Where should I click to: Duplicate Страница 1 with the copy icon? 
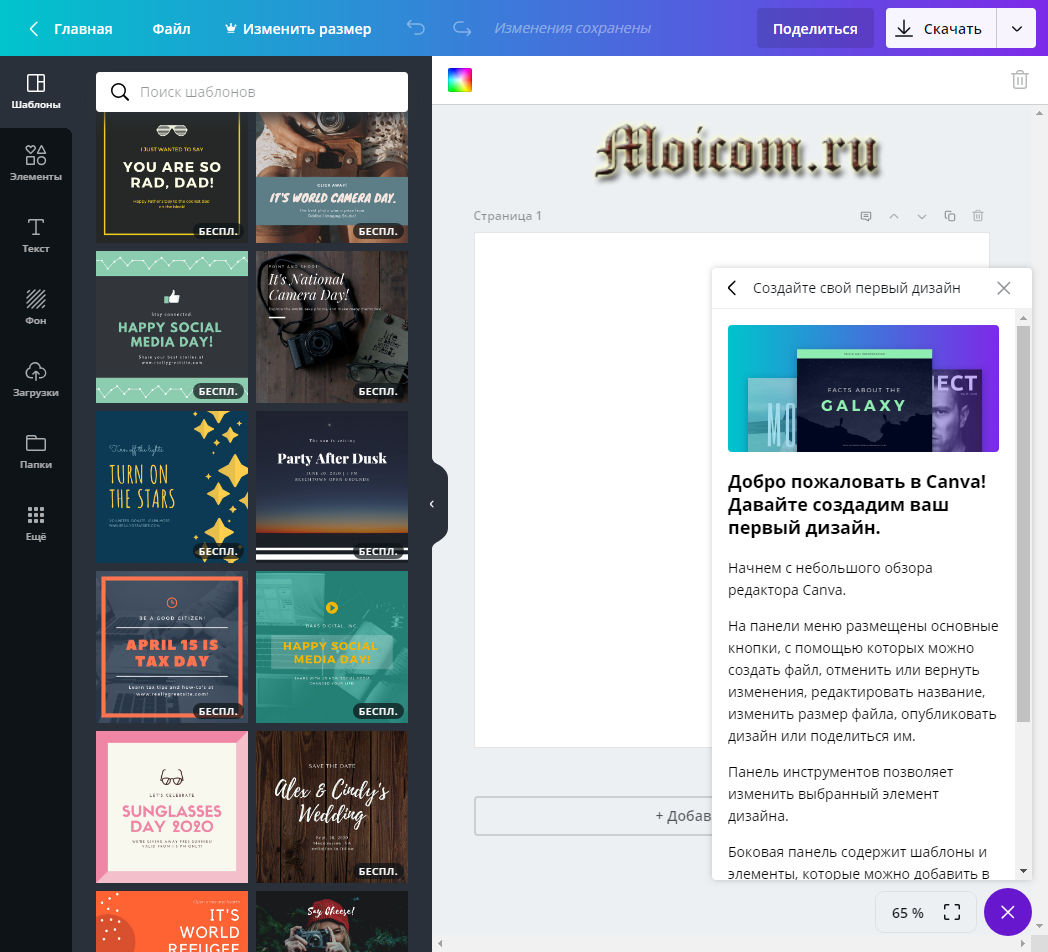[950, 216]
